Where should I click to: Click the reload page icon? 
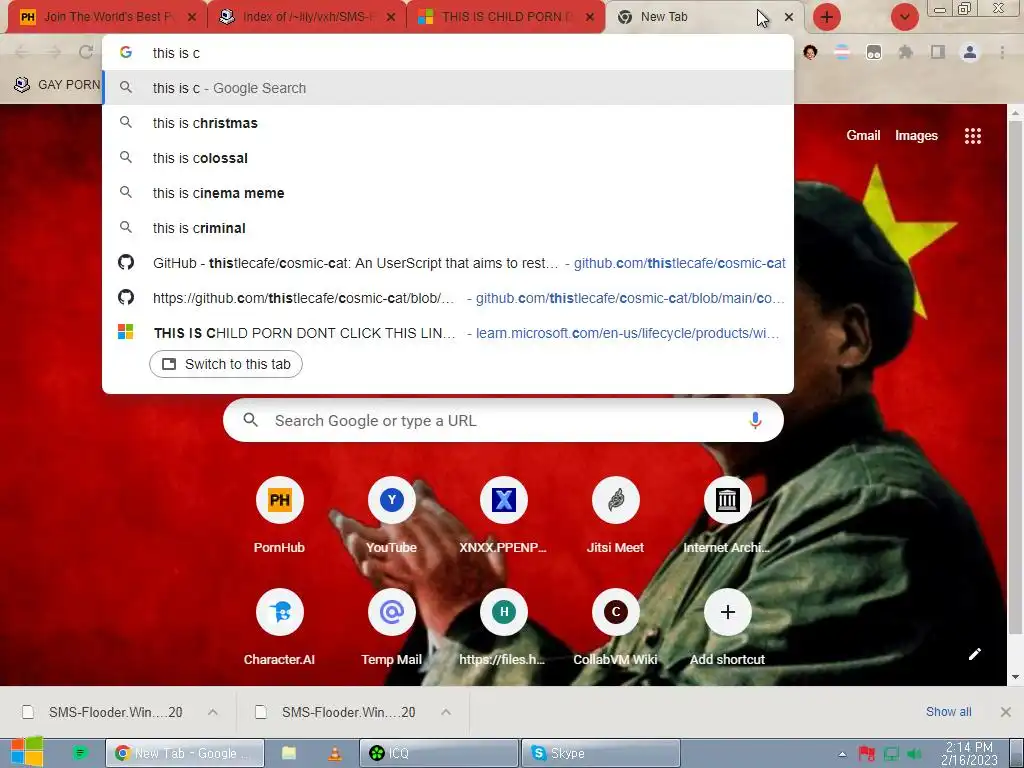coord(86,52)
